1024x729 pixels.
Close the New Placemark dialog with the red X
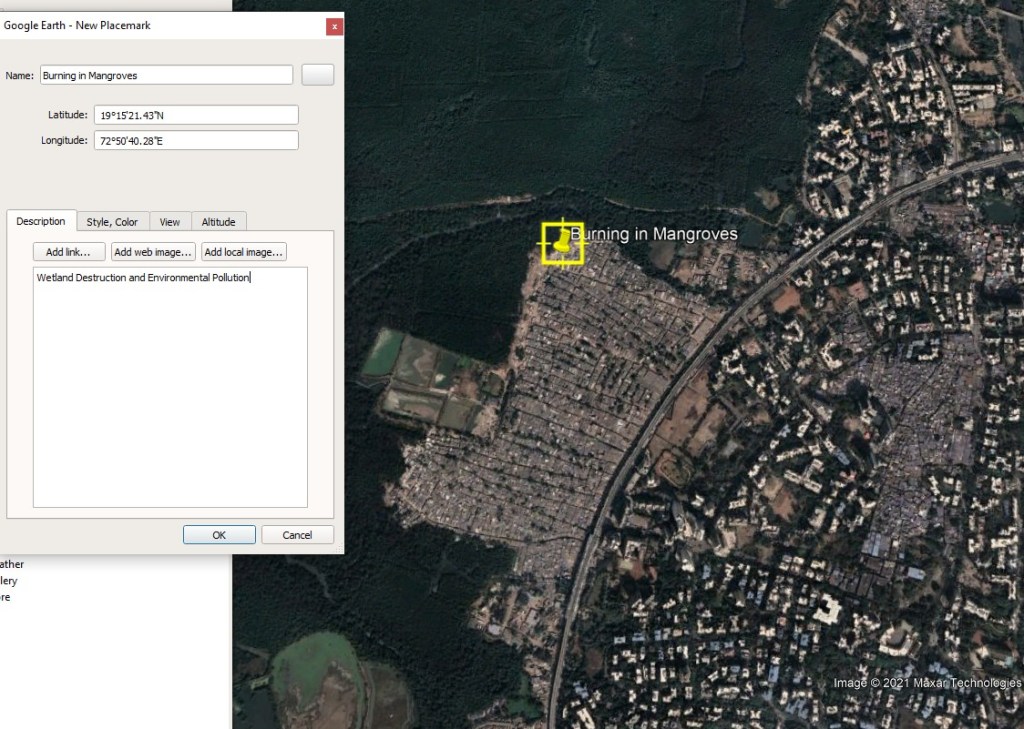pyautogui.click(x=334, y=26)
